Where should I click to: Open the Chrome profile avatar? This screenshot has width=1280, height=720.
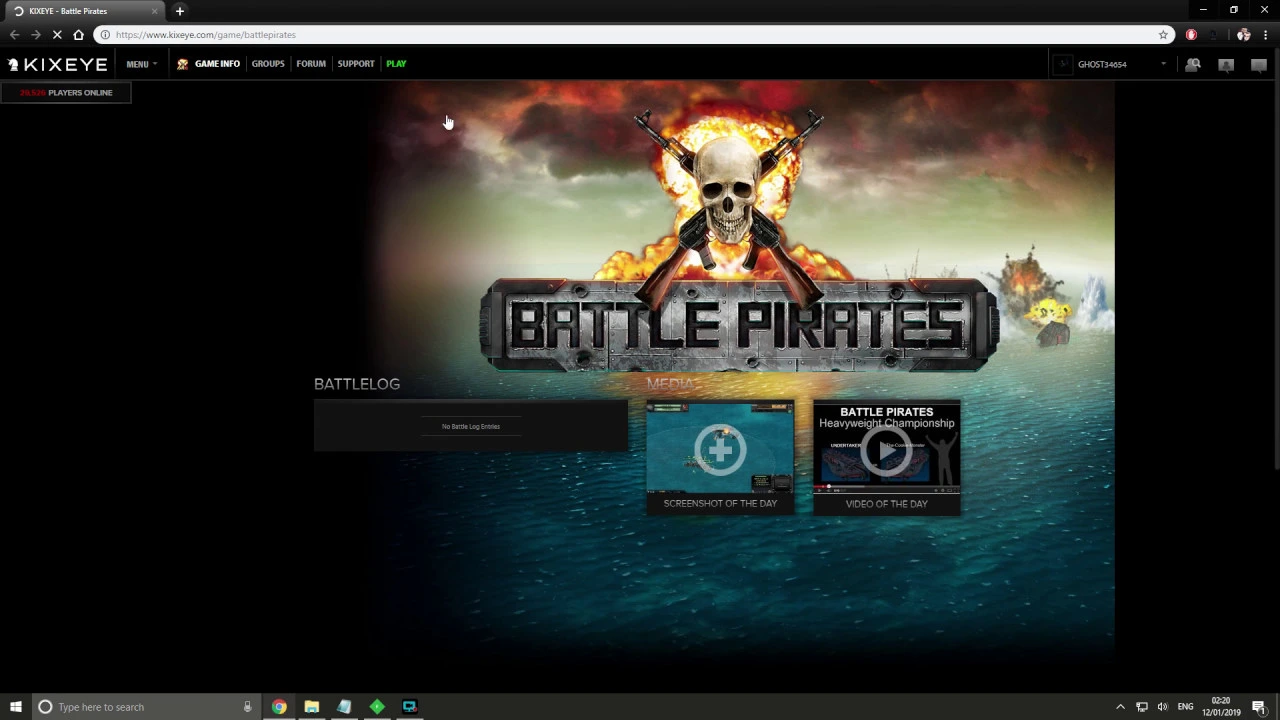coord(1243,35)
